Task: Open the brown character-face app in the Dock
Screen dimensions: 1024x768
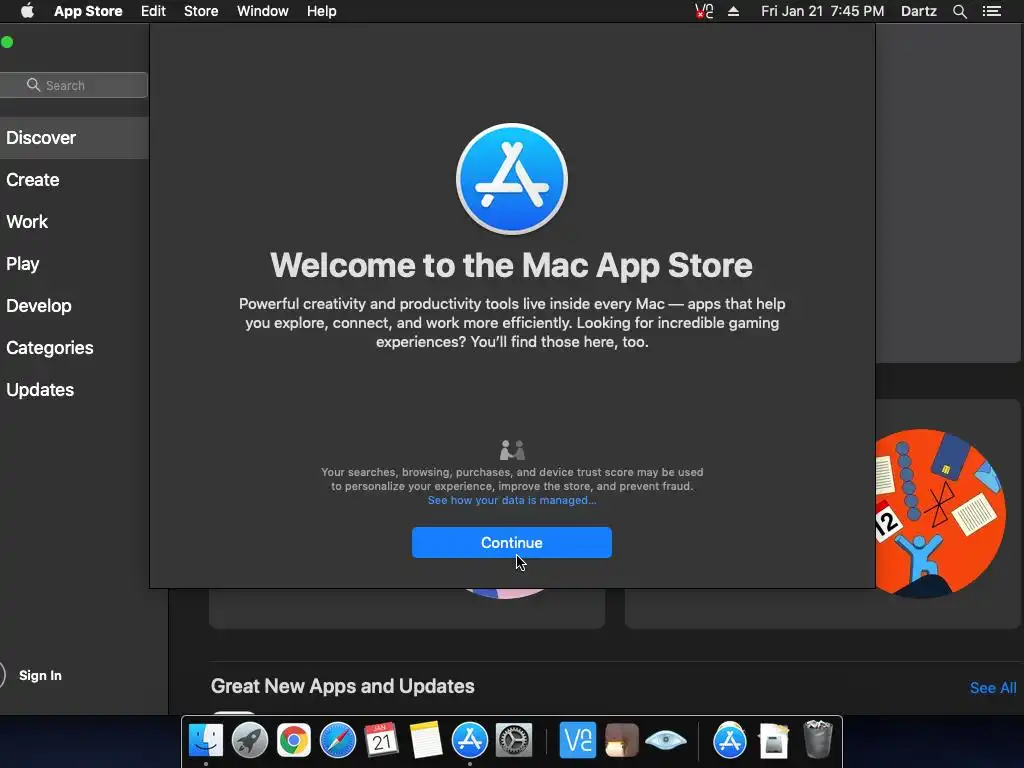Action: pyautogui.click(x=621, y=740)
